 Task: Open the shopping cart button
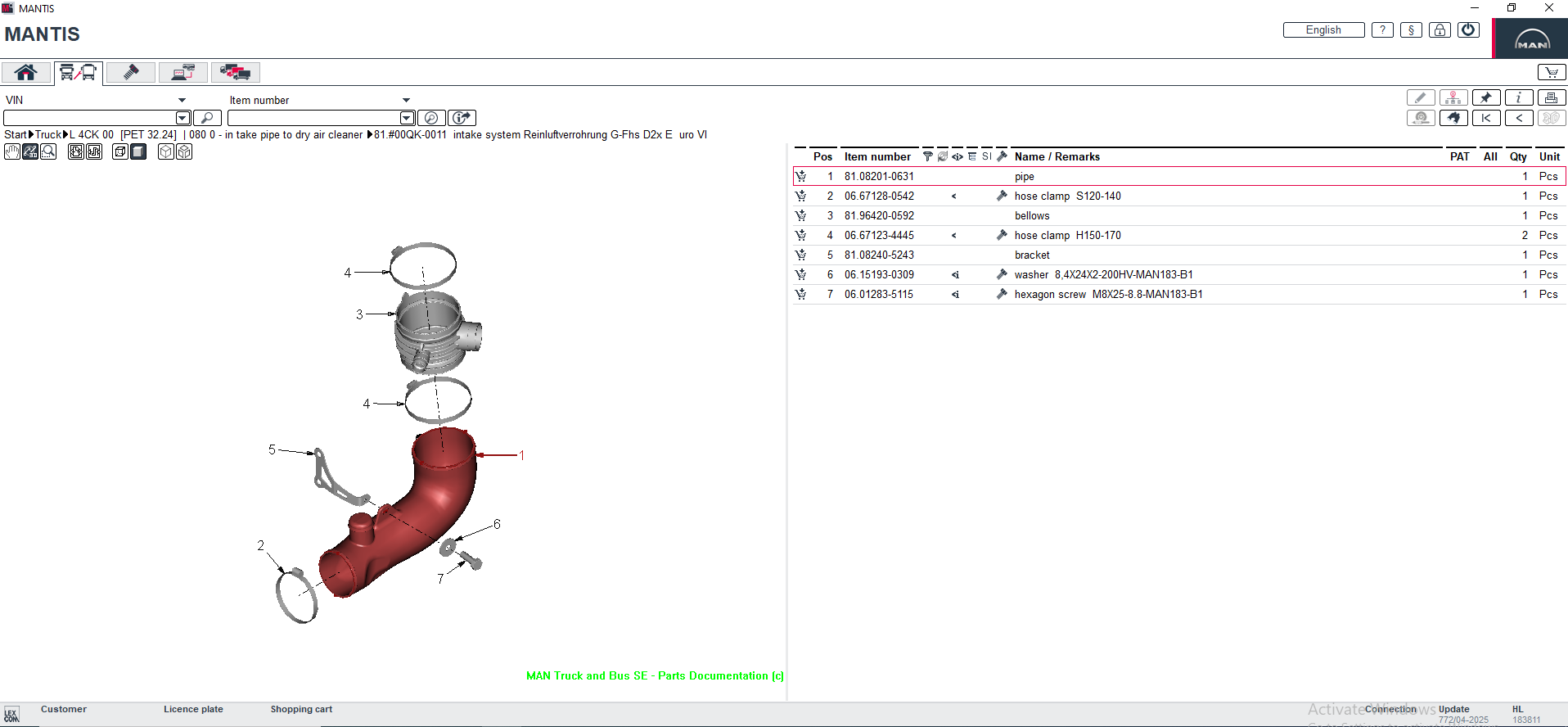(x=1552, y=72)
